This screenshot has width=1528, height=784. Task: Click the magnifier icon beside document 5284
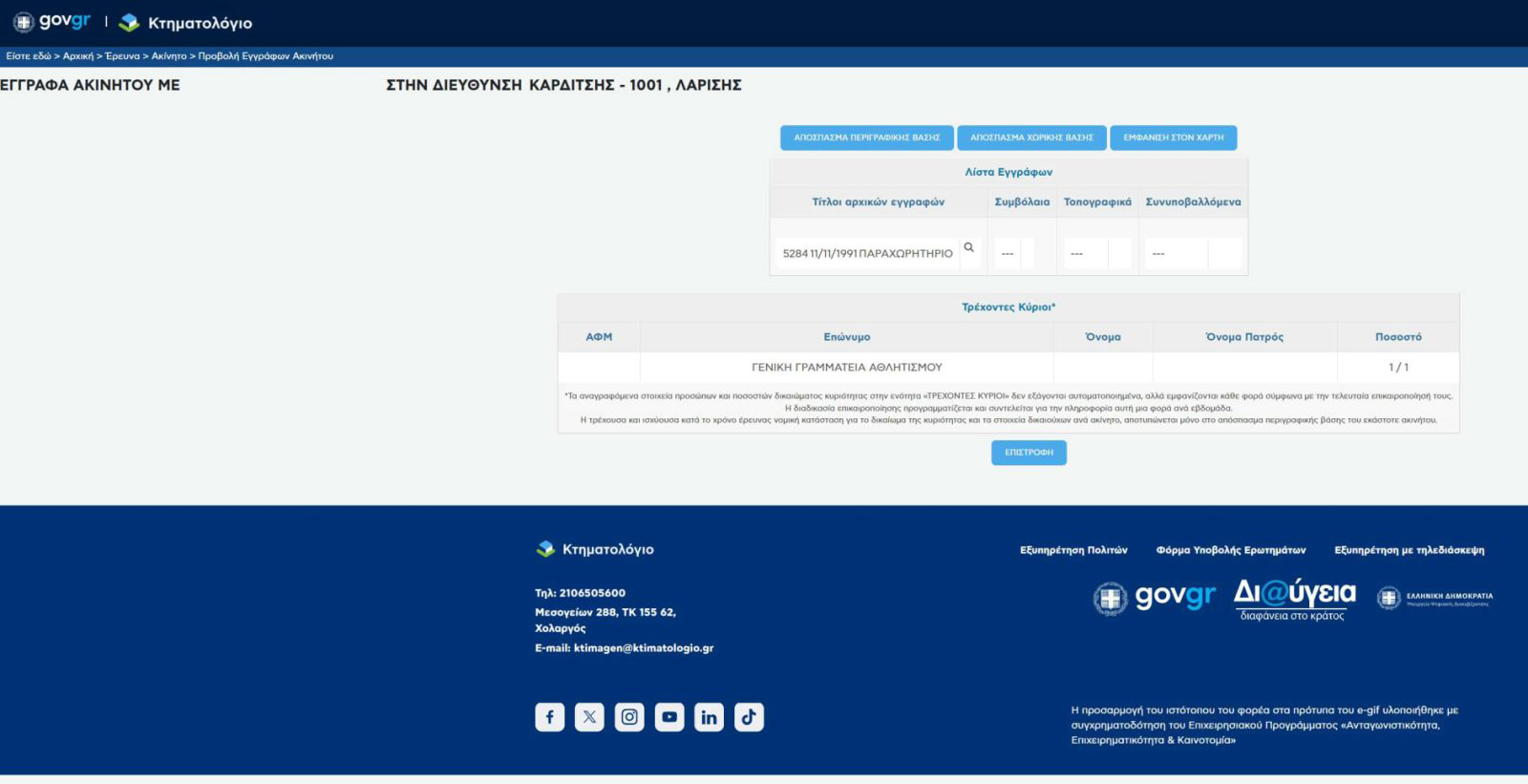[968, 248]
